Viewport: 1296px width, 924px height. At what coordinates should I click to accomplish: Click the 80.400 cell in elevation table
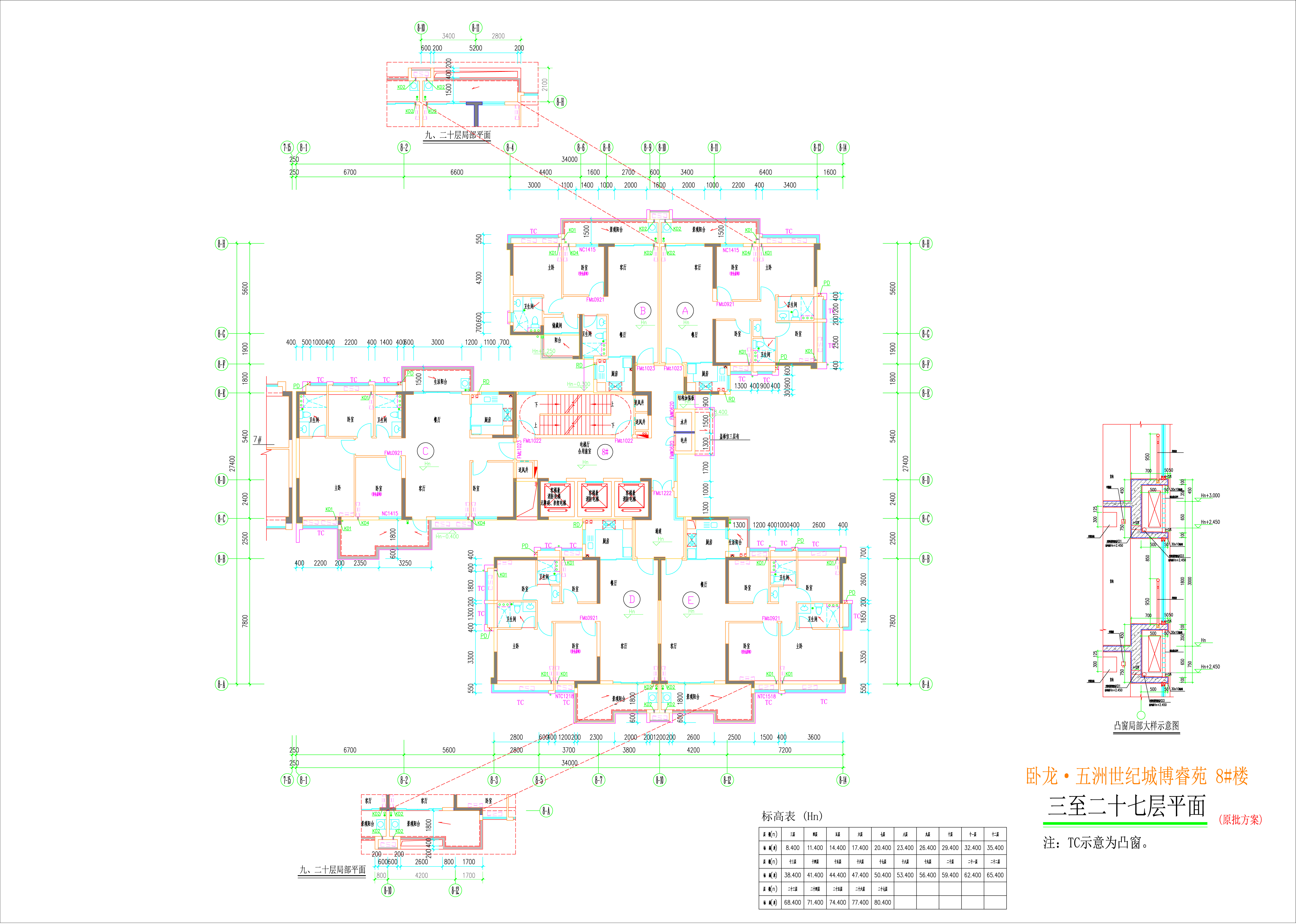tap(882, 902)
